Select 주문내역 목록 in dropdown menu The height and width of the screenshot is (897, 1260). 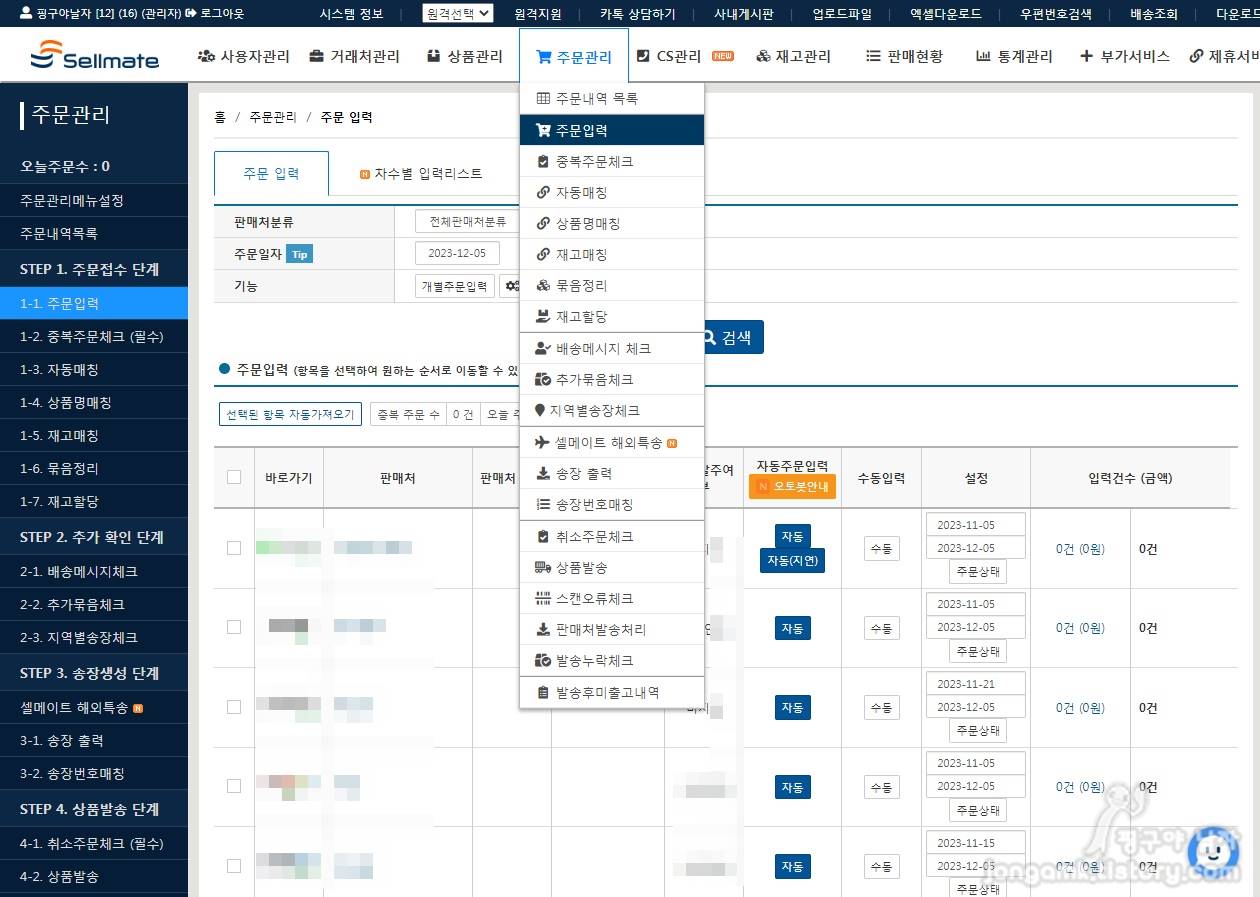click(x=612, y=98)
